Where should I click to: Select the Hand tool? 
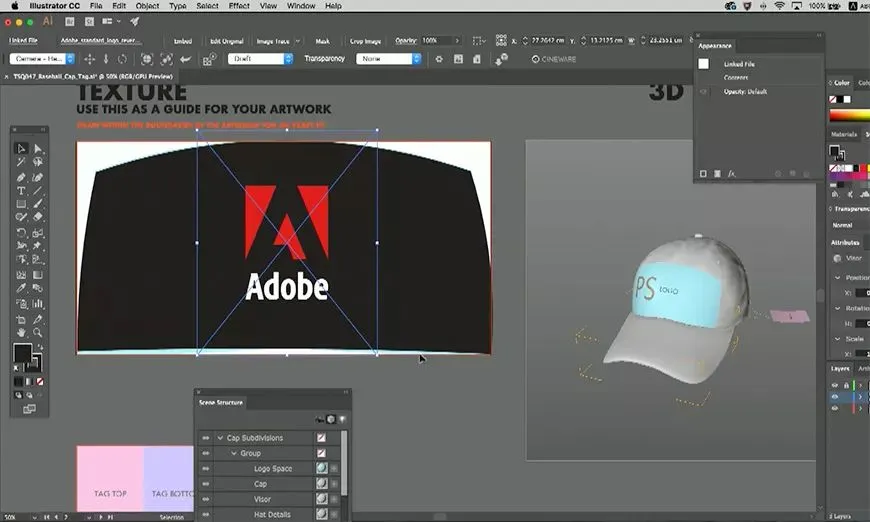tap(21, 333)
